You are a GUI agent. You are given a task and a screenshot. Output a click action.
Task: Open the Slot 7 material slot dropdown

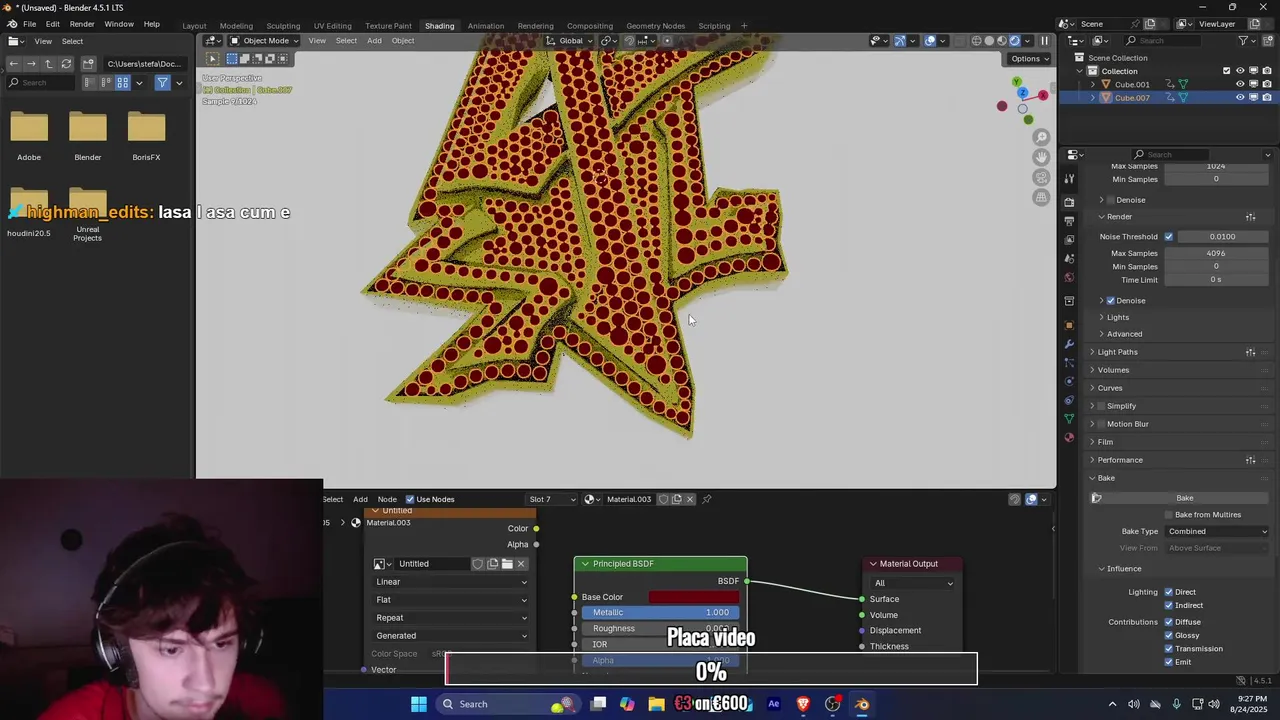click(551, 499)
